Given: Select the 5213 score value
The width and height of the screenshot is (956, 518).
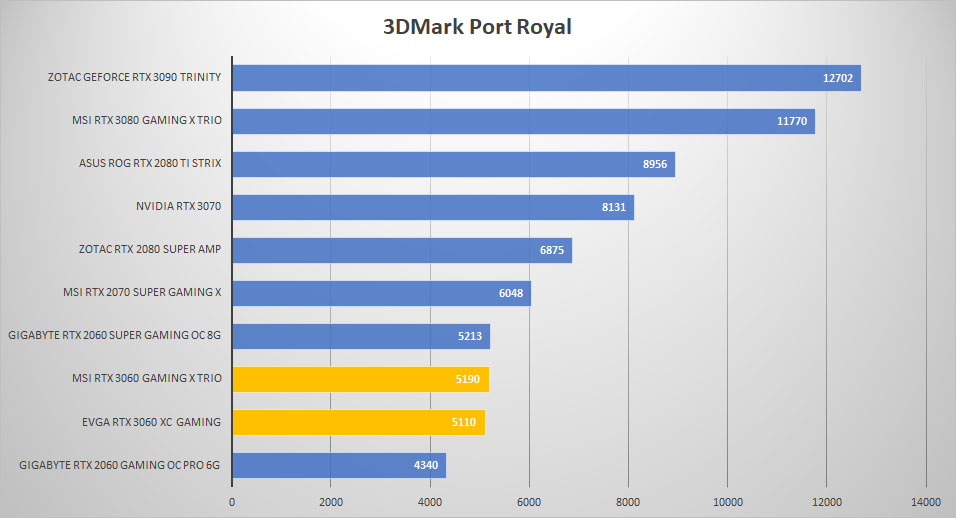Looking at the screenshot, I should click(x=470, y=336).
